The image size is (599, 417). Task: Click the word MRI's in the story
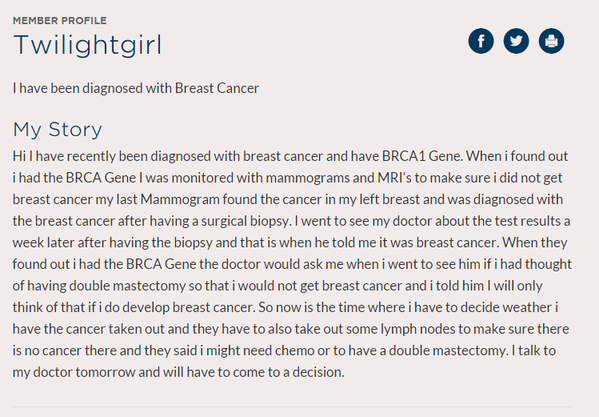(395, 178)
